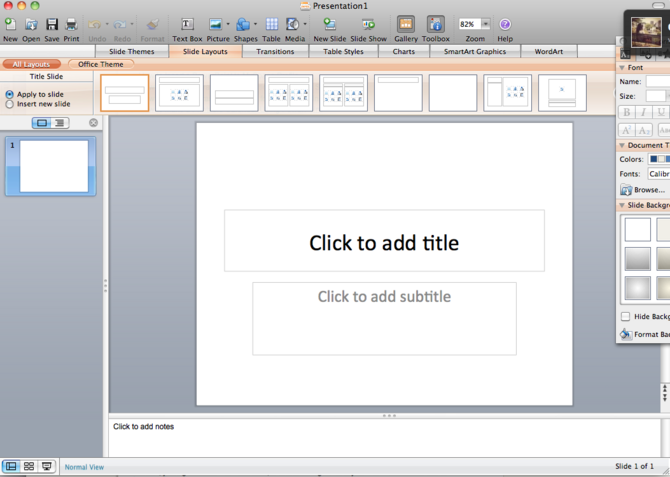This screenshot has width=670, height=477.
Task: Choose the white slide background swatch
Action: [x=637, y=229]
